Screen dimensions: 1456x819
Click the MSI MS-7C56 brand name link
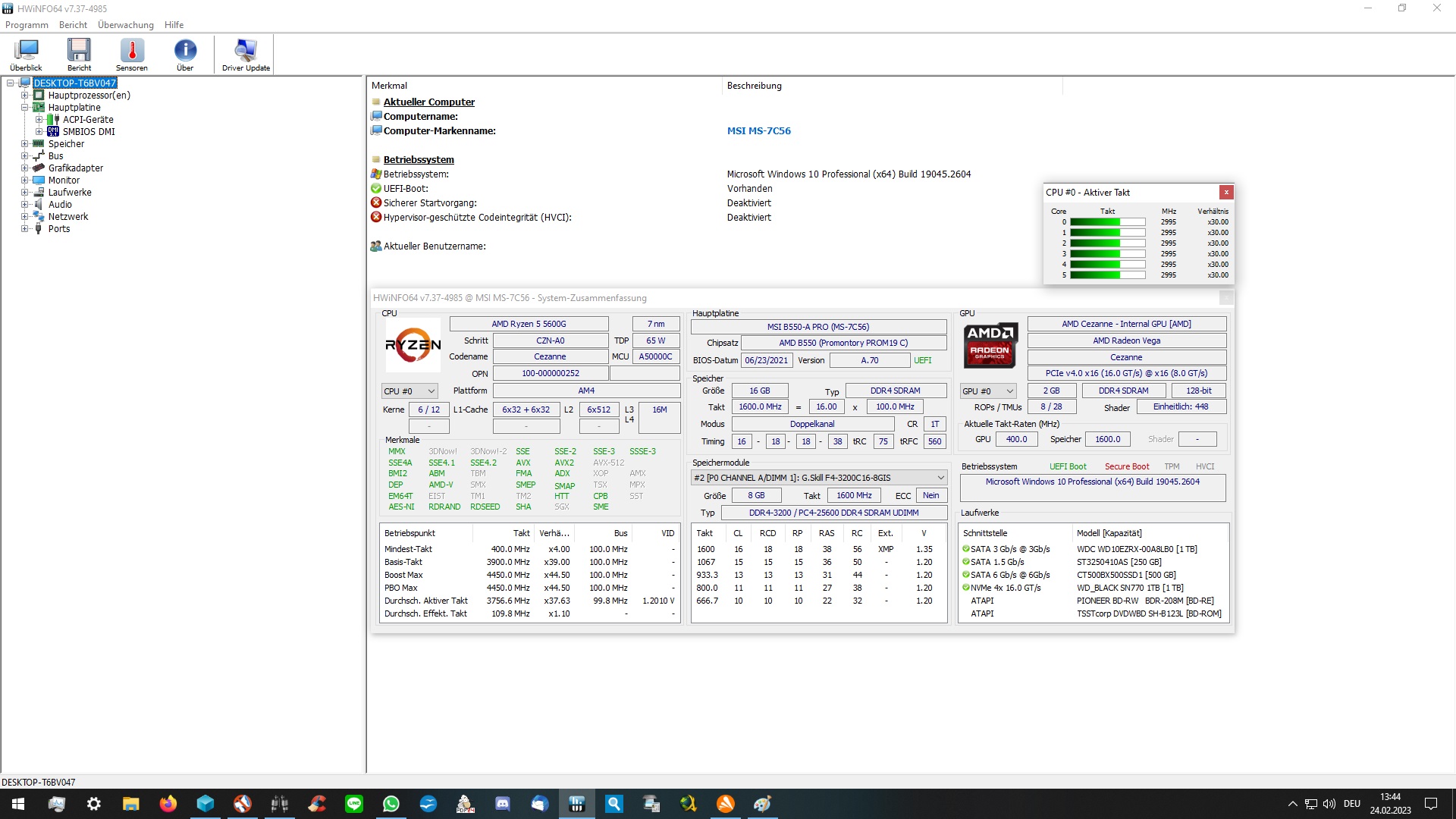coord(758,131)
